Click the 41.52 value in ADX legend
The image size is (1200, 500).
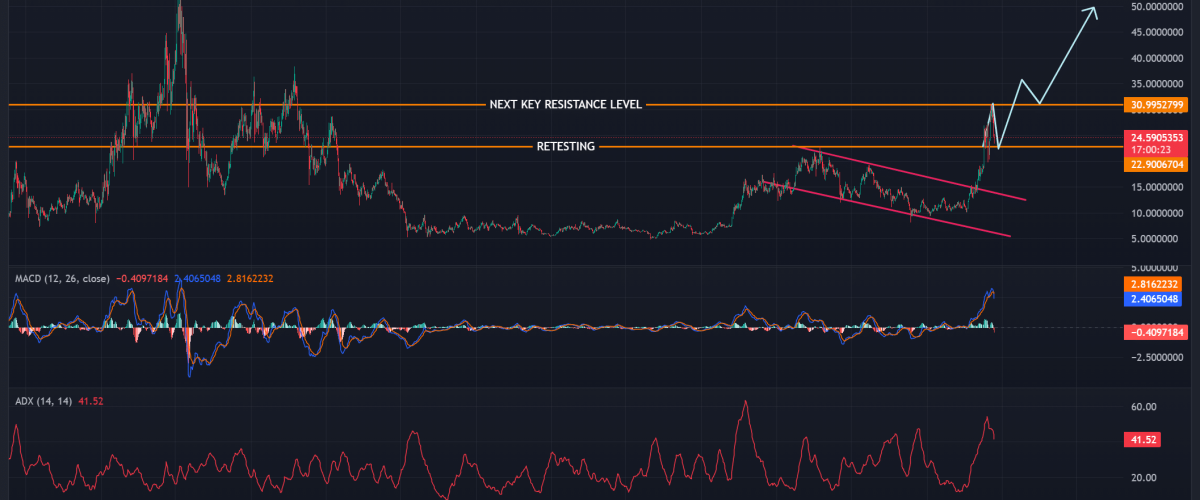90,401
